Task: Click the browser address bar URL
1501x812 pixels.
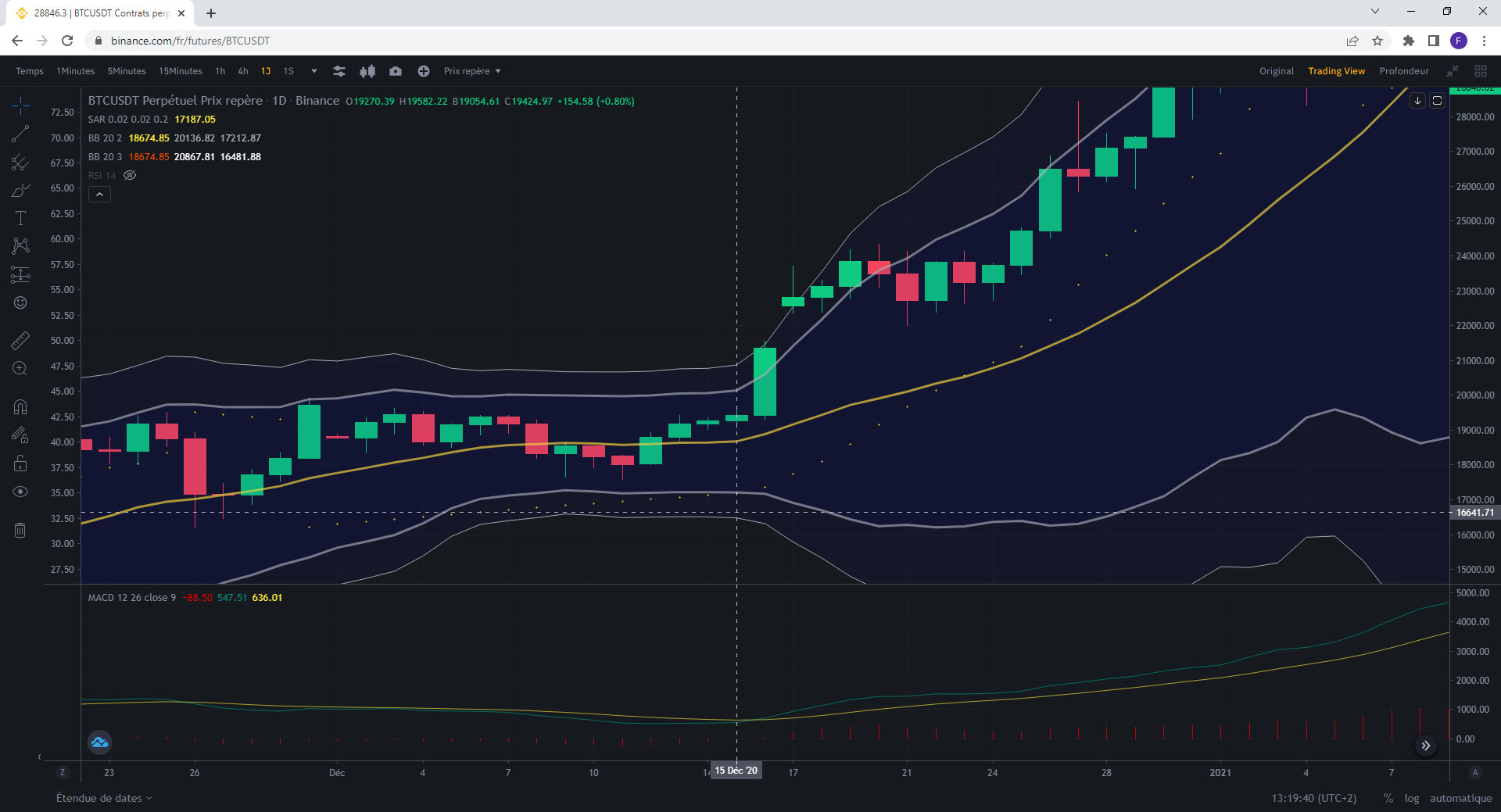Action: [190, 41]
